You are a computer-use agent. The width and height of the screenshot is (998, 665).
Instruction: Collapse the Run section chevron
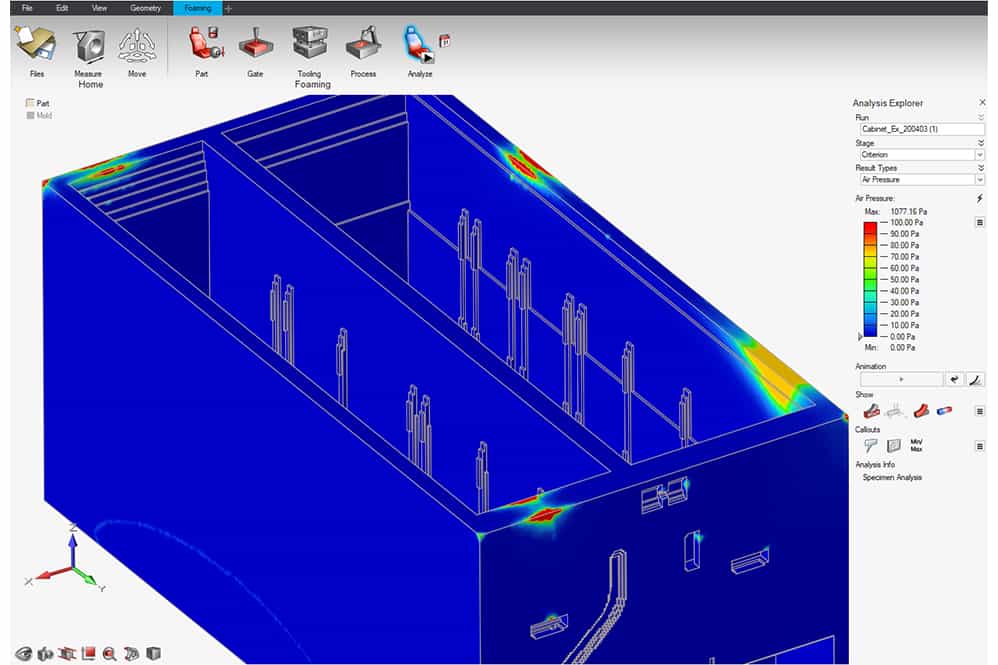(980, 118)
